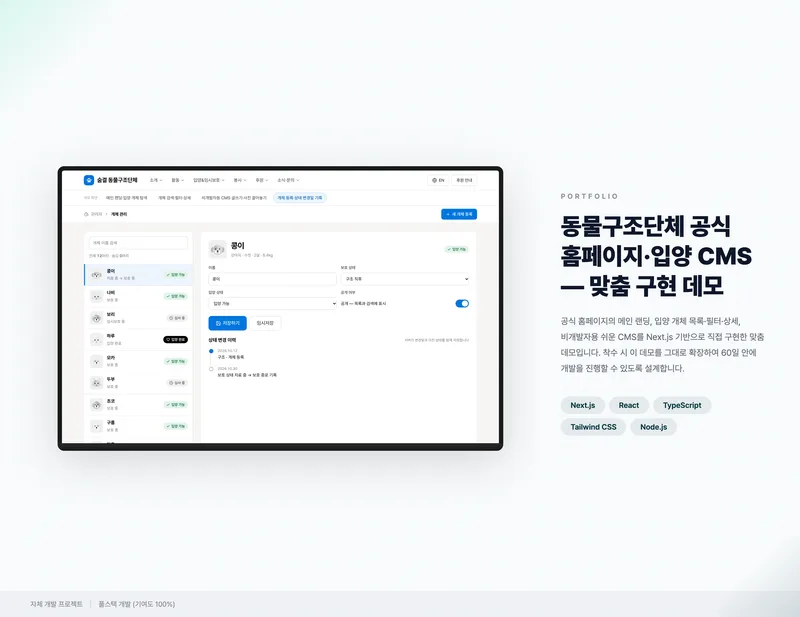The image size is (800, 617).
Task: Click the blue 새 개체 등록 button
Action: [x=459, y=214]
